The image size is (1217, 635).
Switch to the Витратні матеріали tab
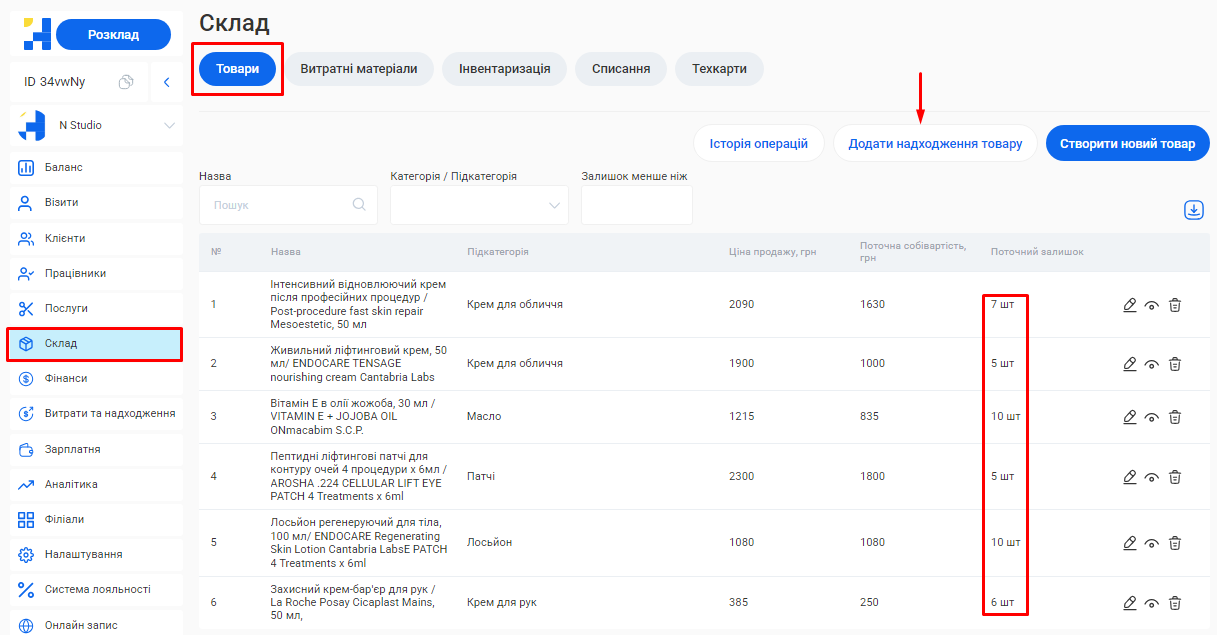tap(359, 69)
